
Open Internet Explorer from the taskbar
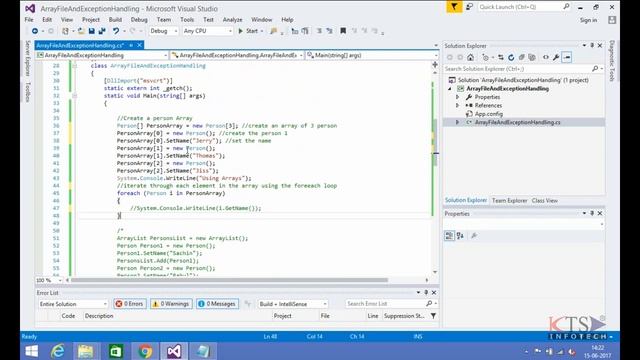[x=58, y=351]
